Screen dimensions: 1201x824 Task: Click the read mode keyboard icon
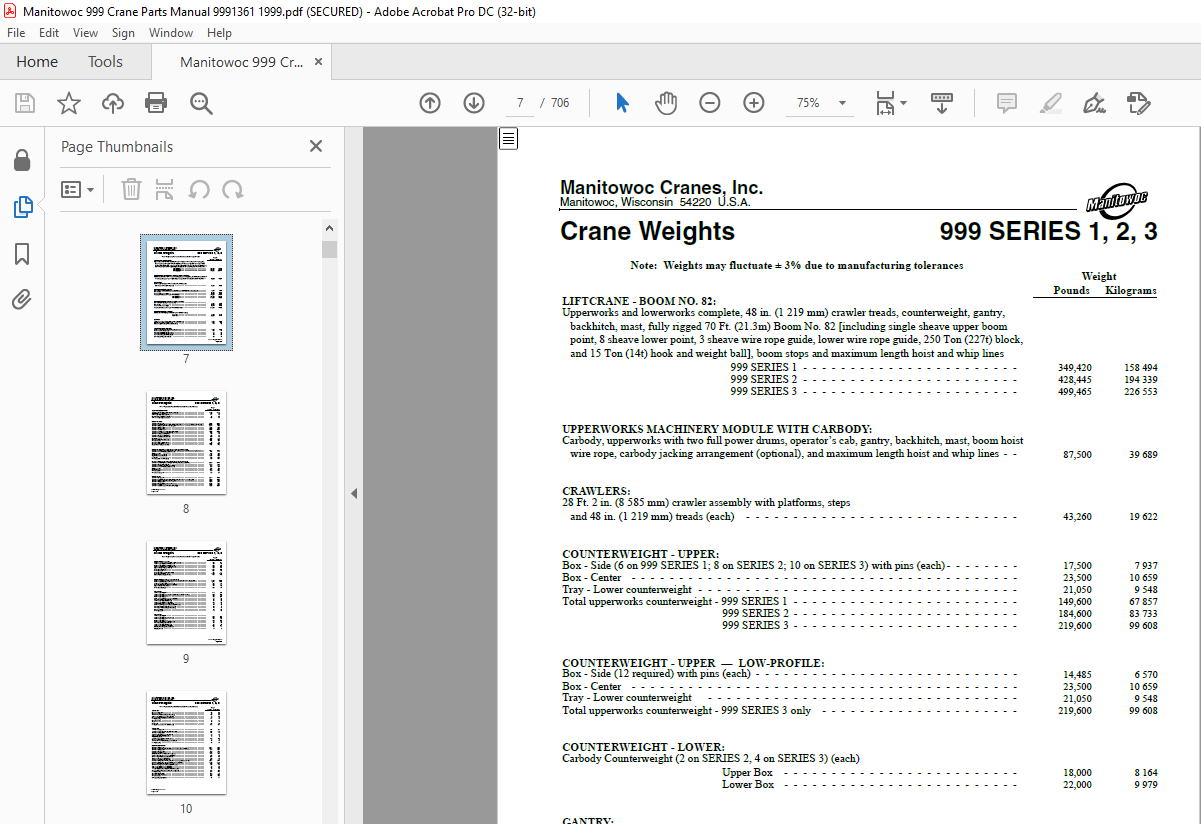point(942,103)
